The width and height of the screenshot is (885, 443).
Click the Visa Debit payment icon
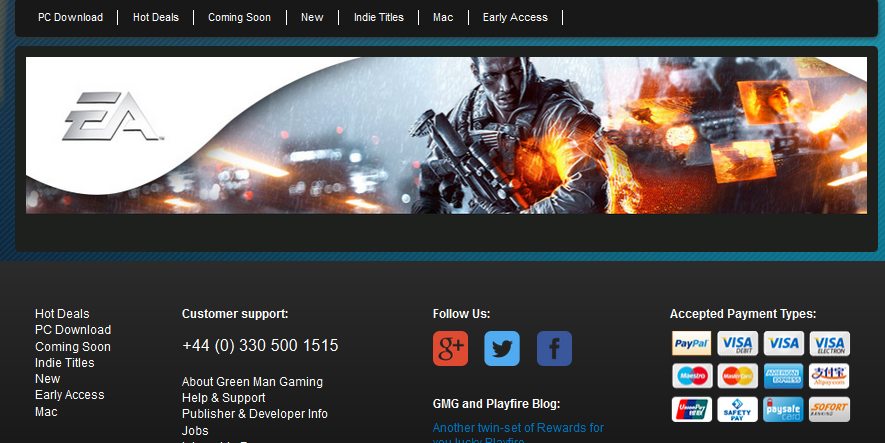[x=738, y=343]
